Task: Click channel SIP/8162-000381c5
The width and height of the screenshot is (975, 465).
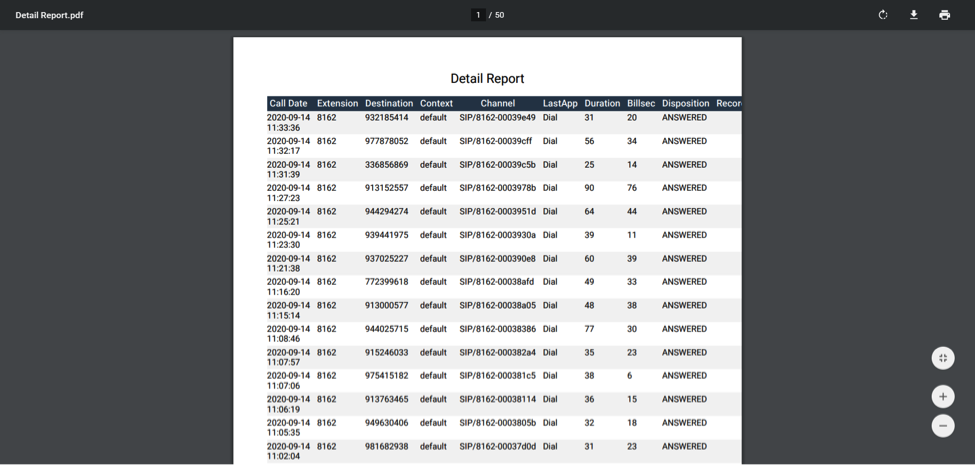Action: click(x=497, y=375)
